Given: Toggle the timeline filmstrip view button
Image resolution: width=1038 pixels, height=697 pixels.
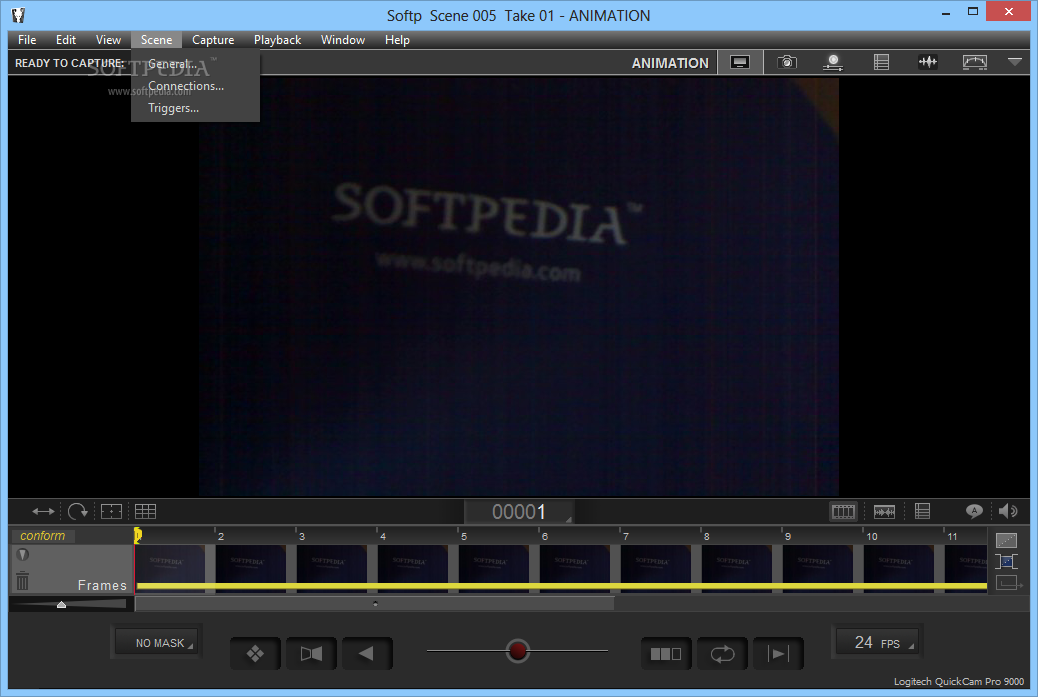Looking at the screenshot, I should point(843,511).
